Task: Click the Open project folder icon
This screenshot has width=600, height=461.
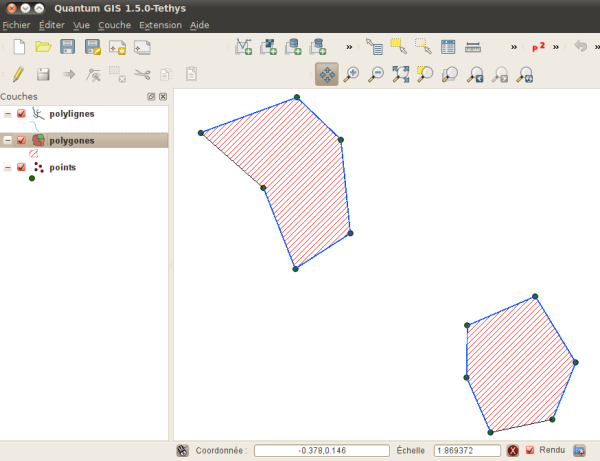Action: coord(43,47)
